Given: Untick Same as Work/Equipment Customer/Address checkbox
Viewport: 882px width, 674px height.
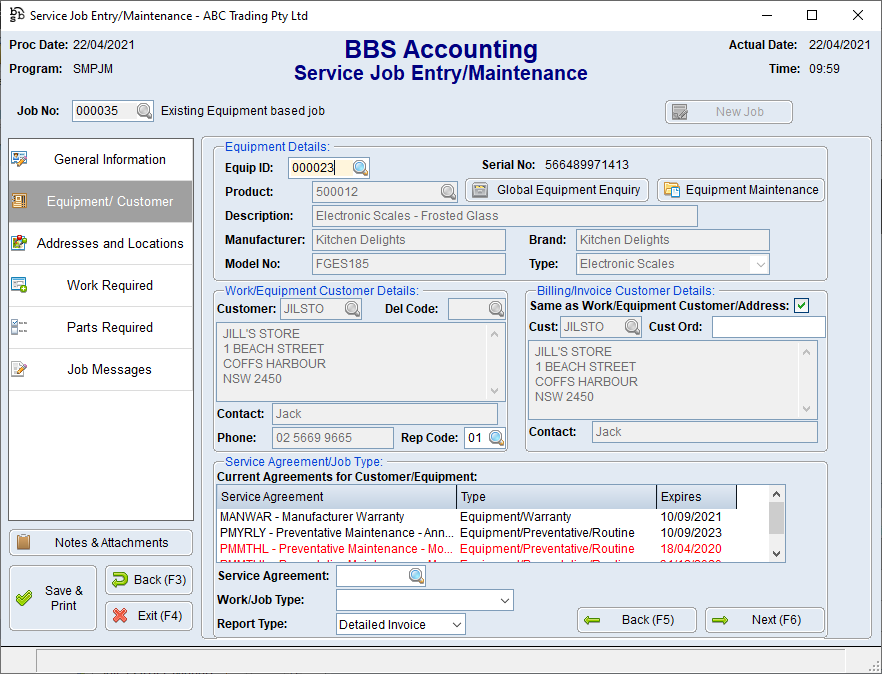Looking at the screenshot, I should (x=801, y=306).
